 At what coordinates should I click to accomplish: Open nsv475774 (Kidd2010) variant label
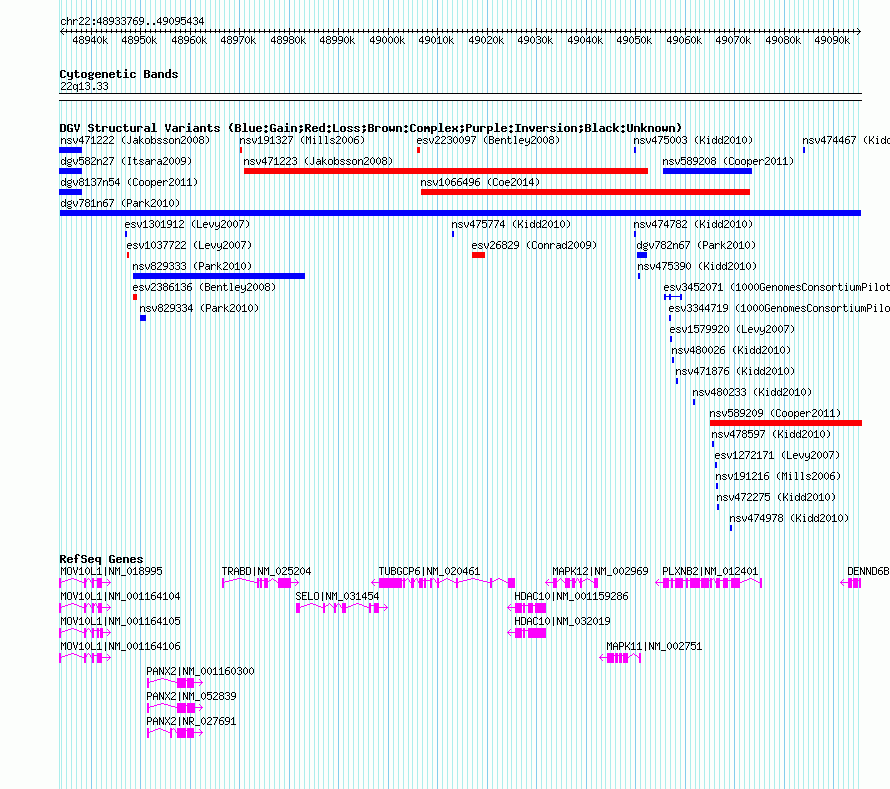511,224
